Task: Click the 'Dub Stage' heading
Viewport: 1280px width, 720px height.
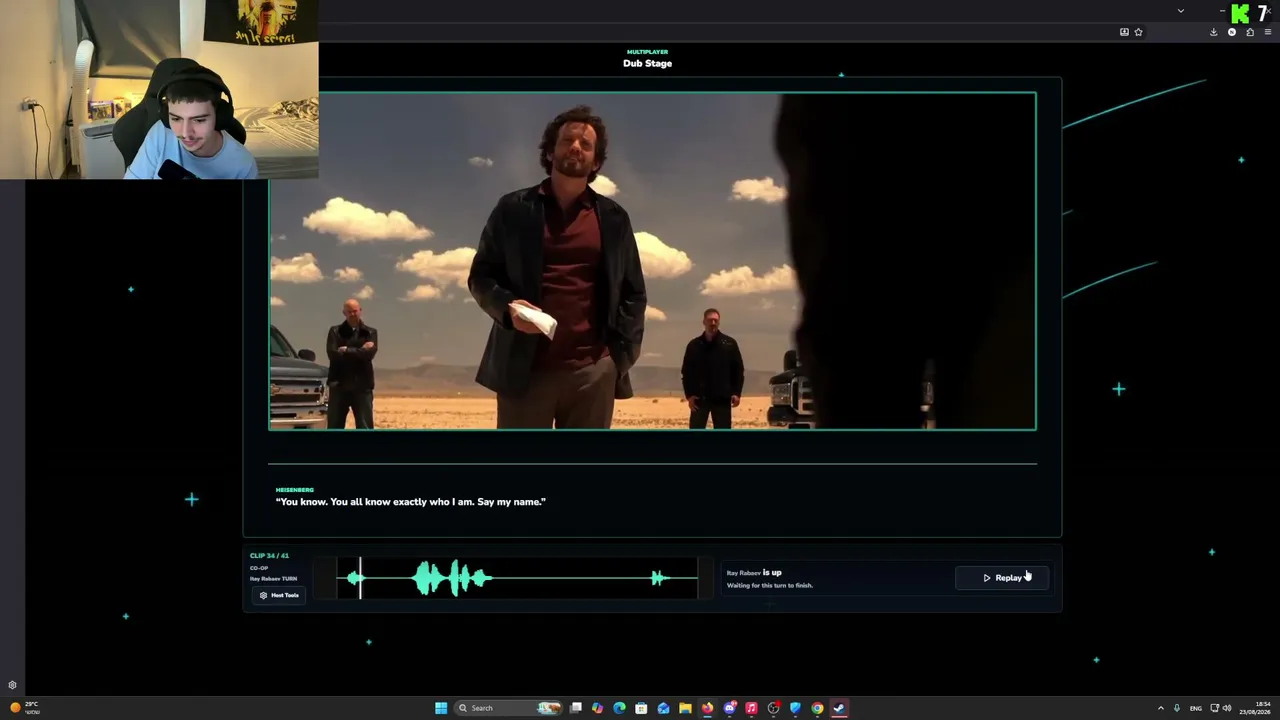Action: pyautogui.click(x=647, y=63)
